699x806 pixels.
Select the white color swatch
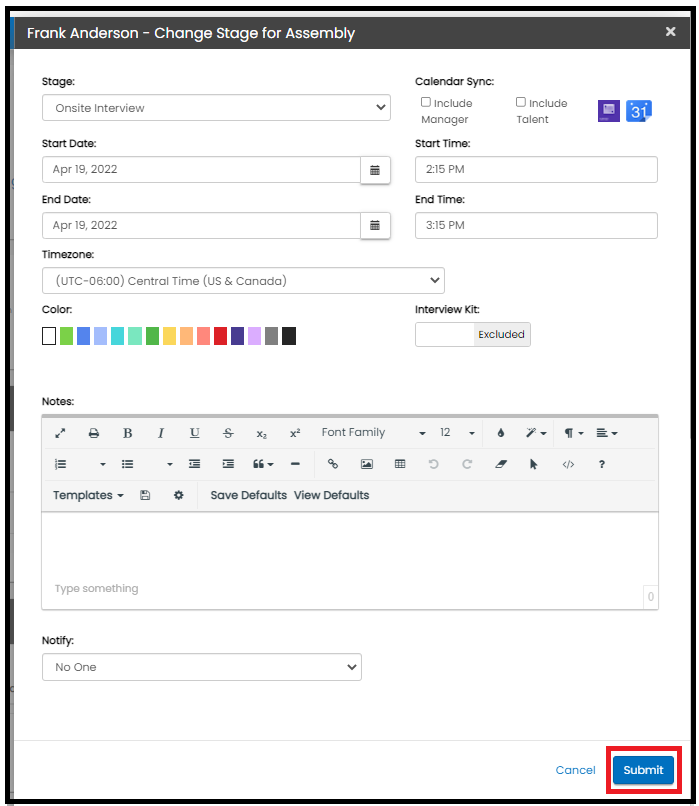click(49, 336)
